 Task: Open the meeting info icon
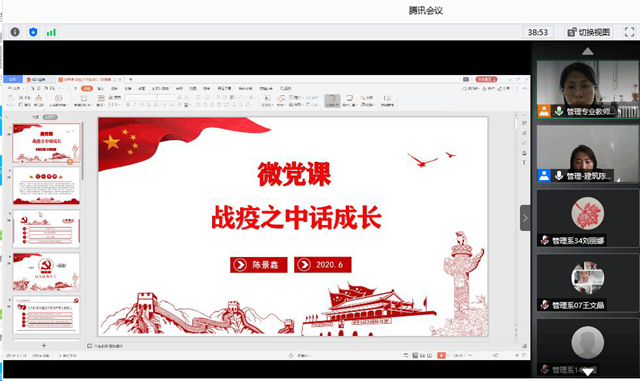pyautogui.click(x=15, y=32)
